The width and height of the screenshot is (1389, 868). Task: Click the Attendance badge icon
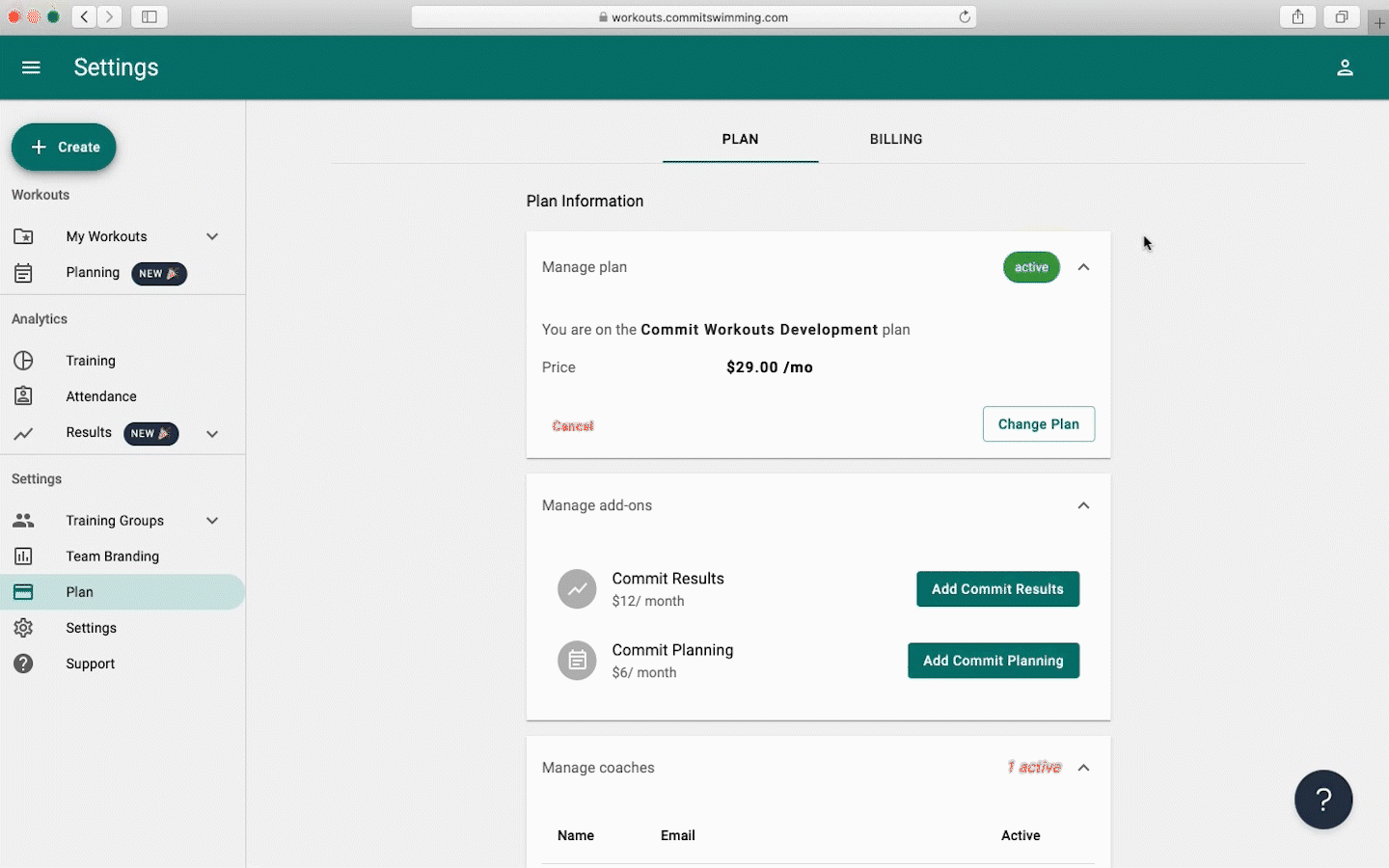coord(23,396)
